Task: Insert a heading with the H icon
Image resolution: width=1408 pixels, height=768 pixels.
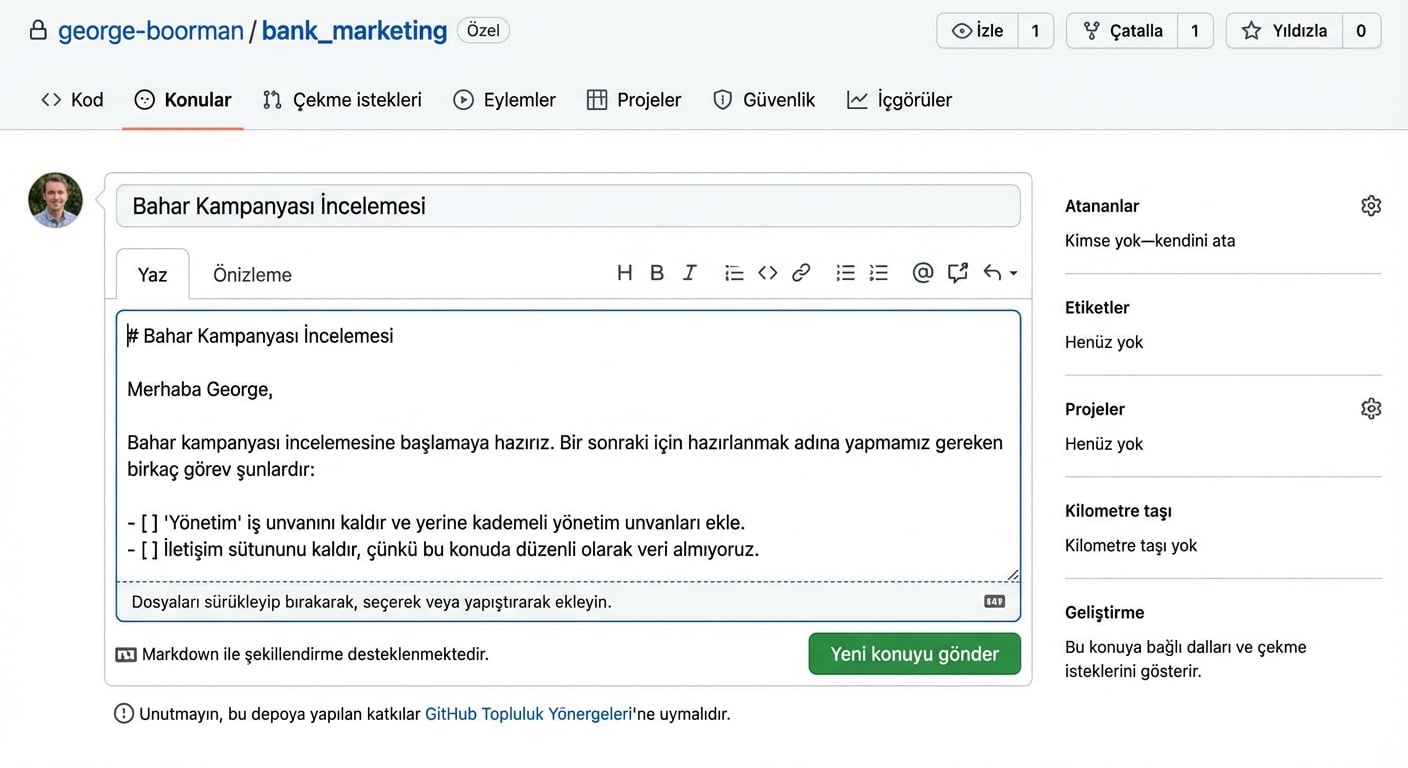Action: tap(625, 272)
